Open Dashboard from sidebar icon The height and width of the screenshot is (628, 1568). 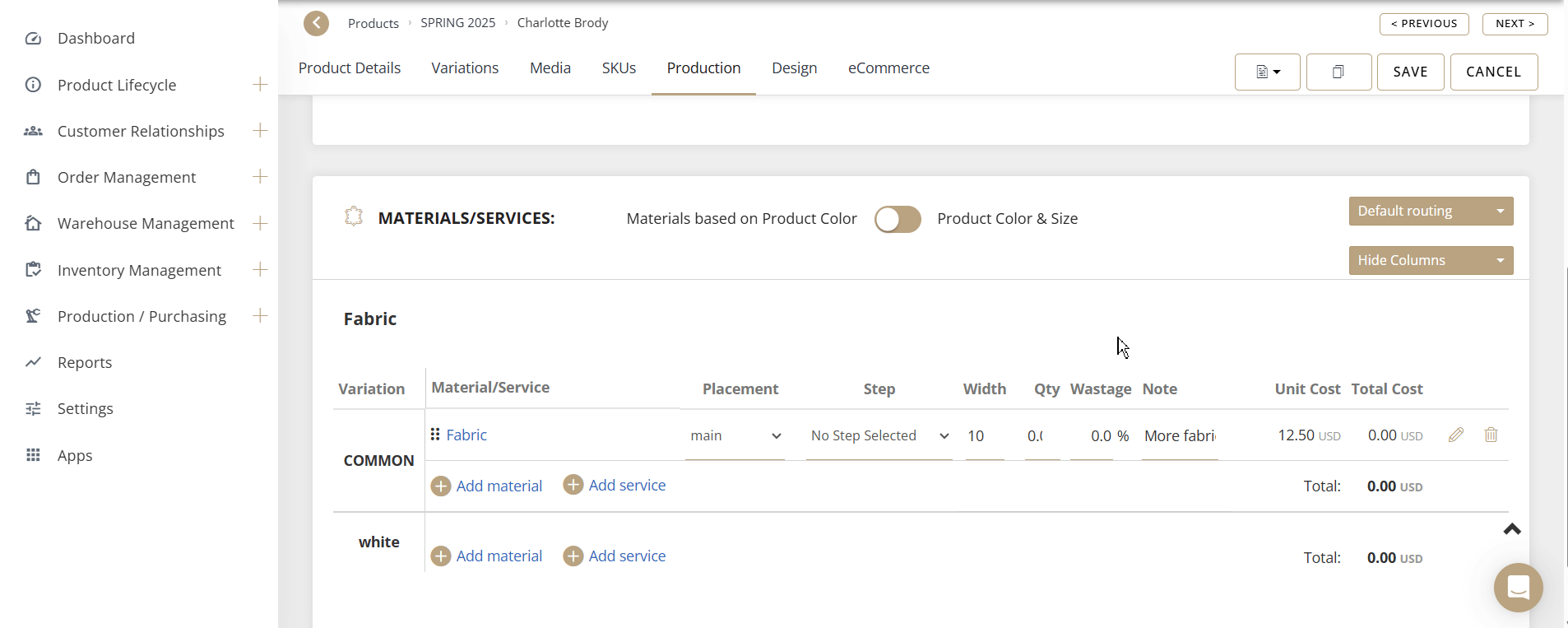pos(33,39)
